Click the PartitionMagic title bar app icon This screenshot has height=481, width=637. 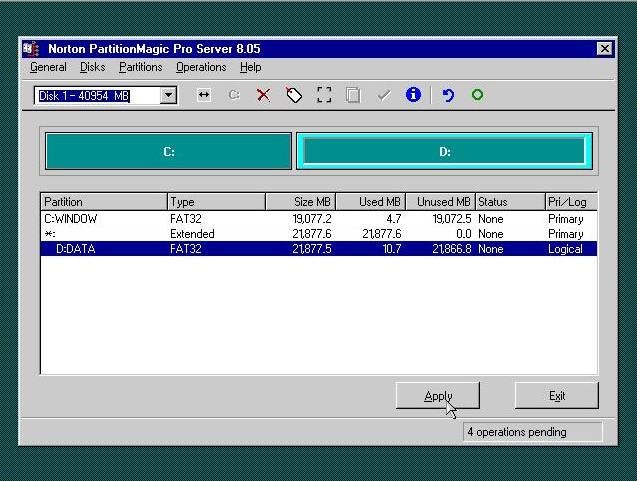[31, 49]
